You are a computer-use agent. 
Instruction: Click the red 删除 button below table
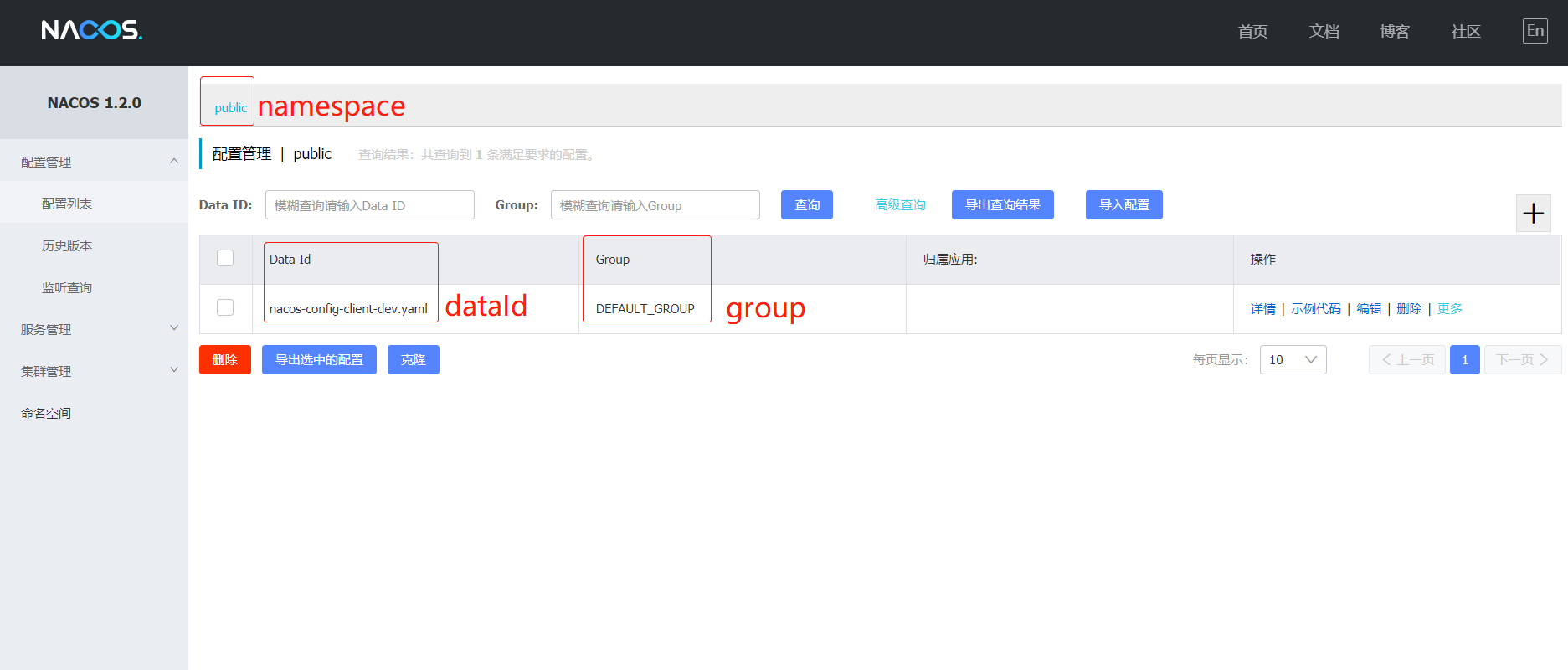click(x=224, y=360)
